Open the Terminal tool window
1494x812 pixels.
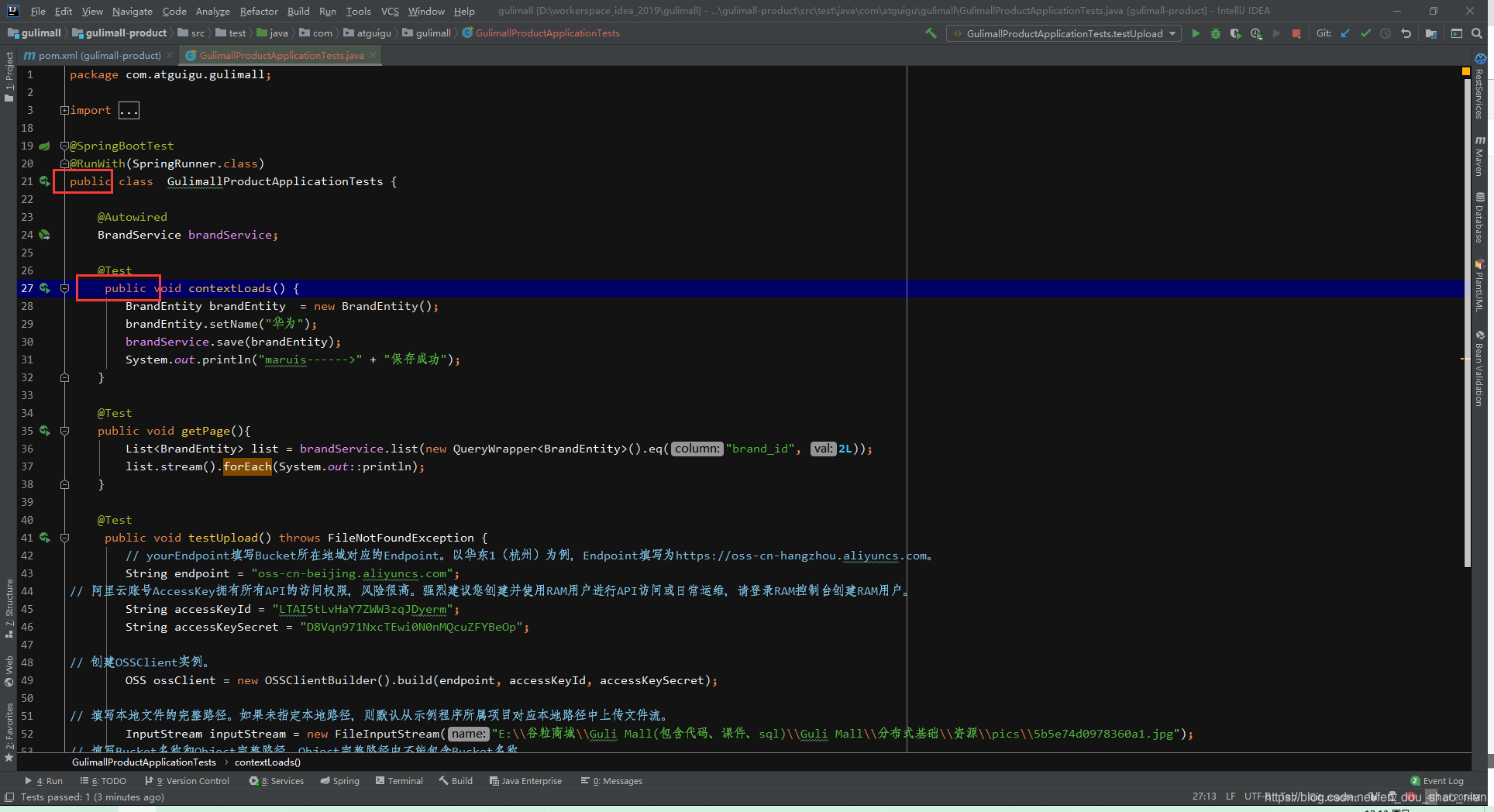400,781
